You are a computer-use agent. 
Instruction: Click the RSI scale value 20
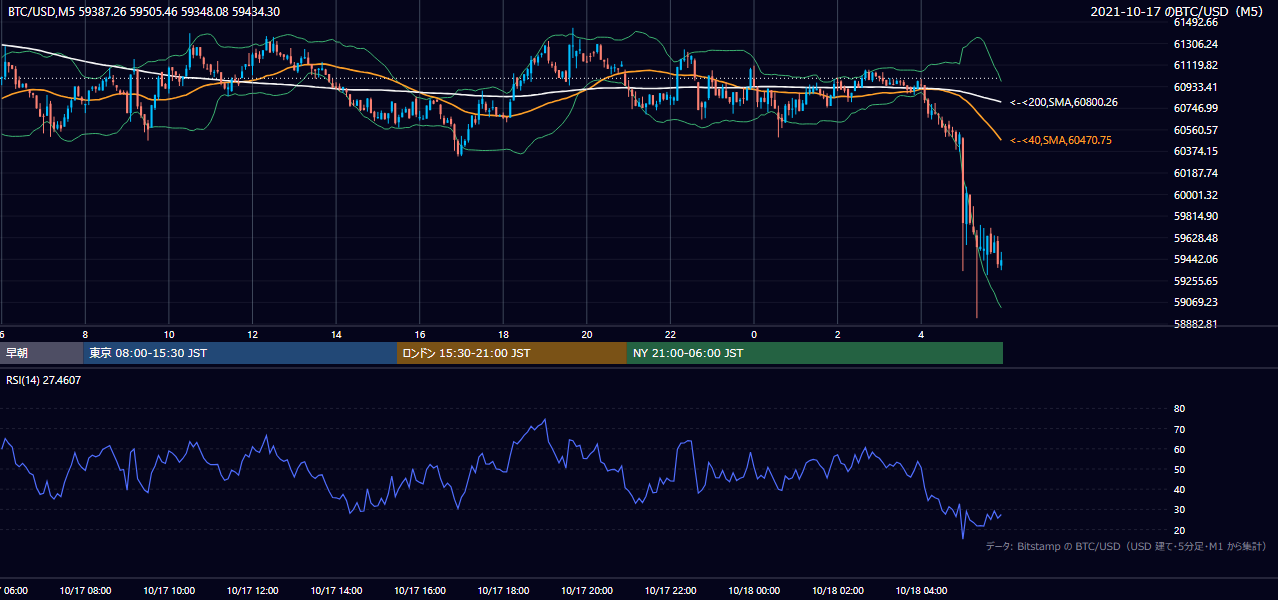1179,530
